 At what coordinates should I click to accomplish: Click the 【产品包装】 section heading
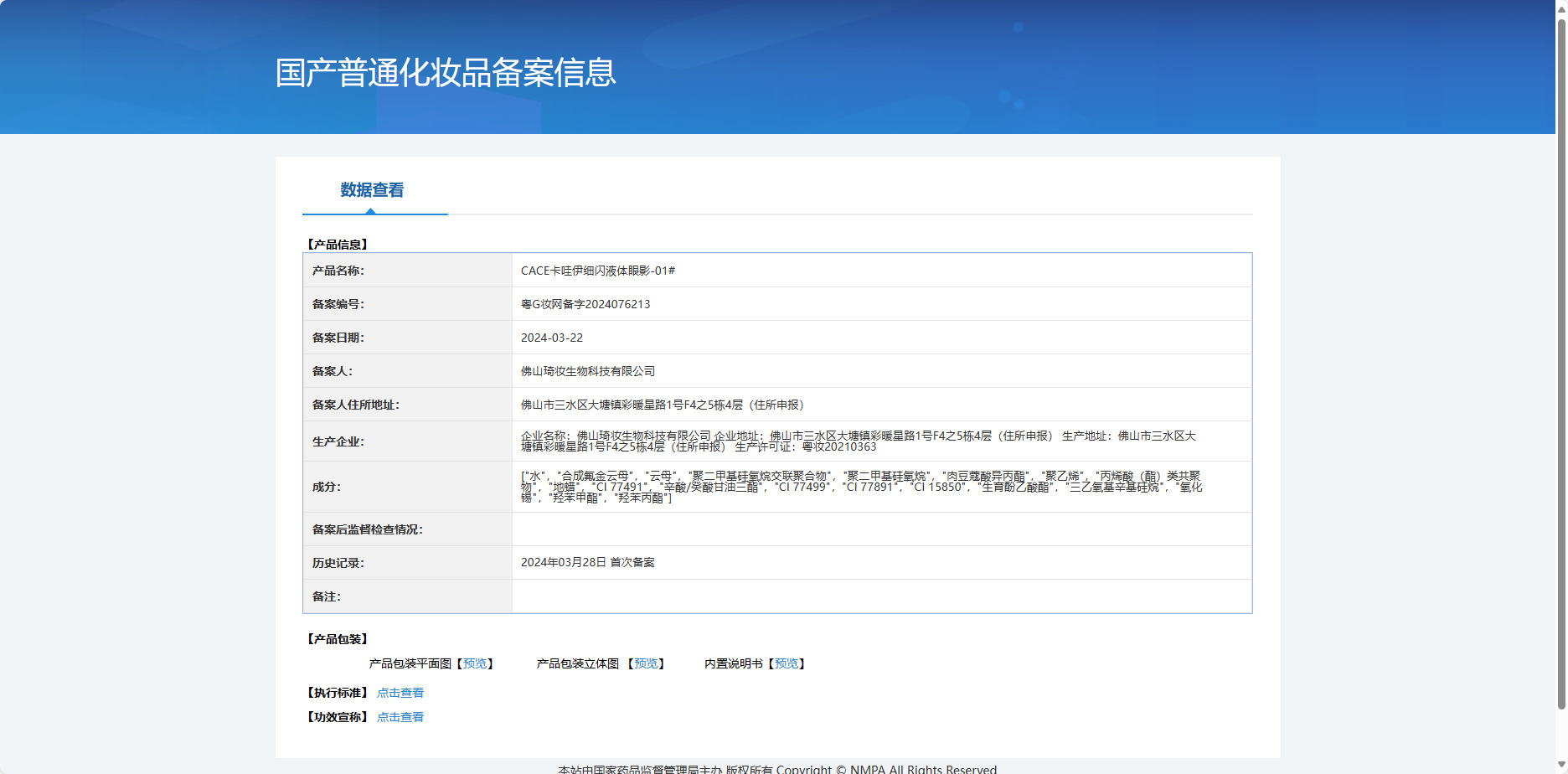(x=338, y=639)
